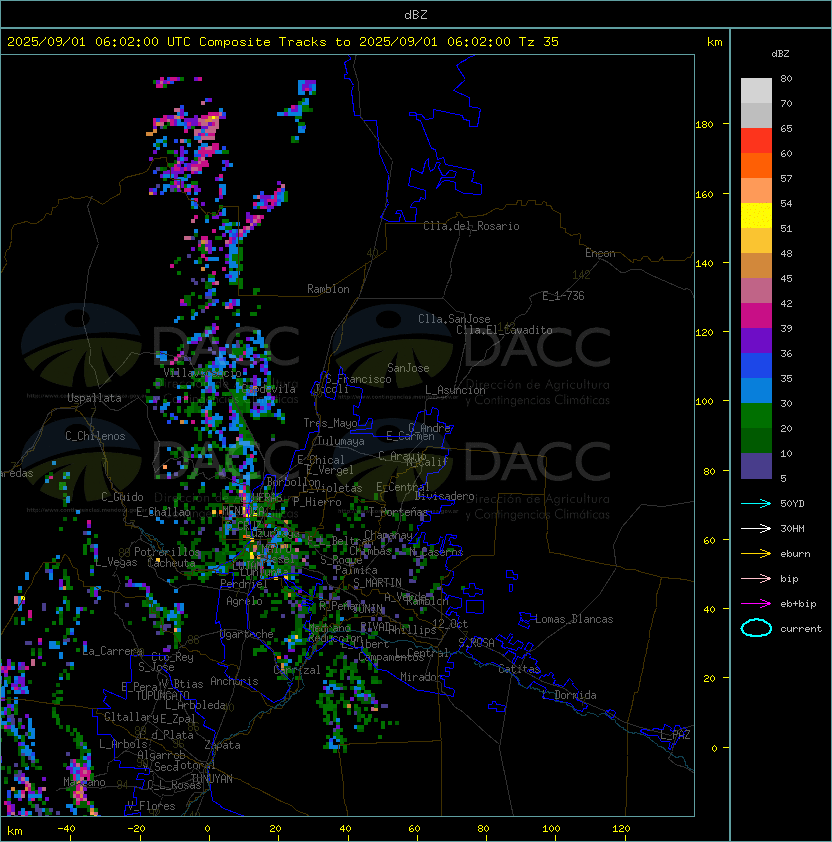The width and height of the screenshot is (832, 842).
Task: Click the 'L_Dormida' map label
Action: 569,695
